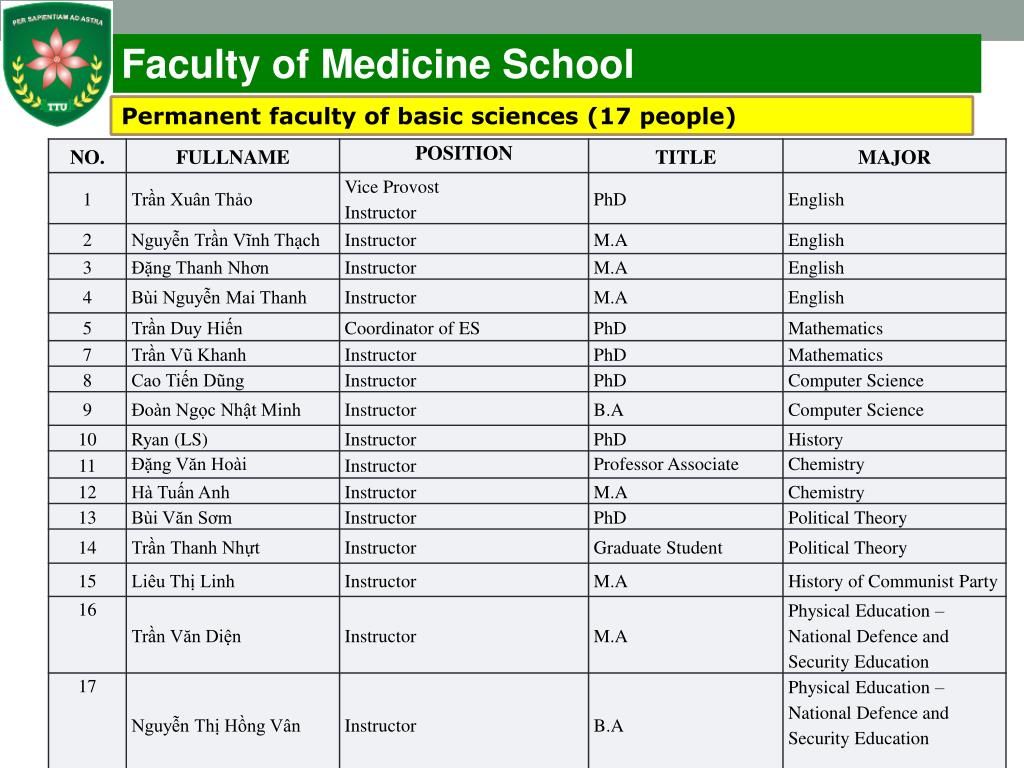
Task: Select the name 'Trần Xuân Thảo'
Action: (191, 199)
